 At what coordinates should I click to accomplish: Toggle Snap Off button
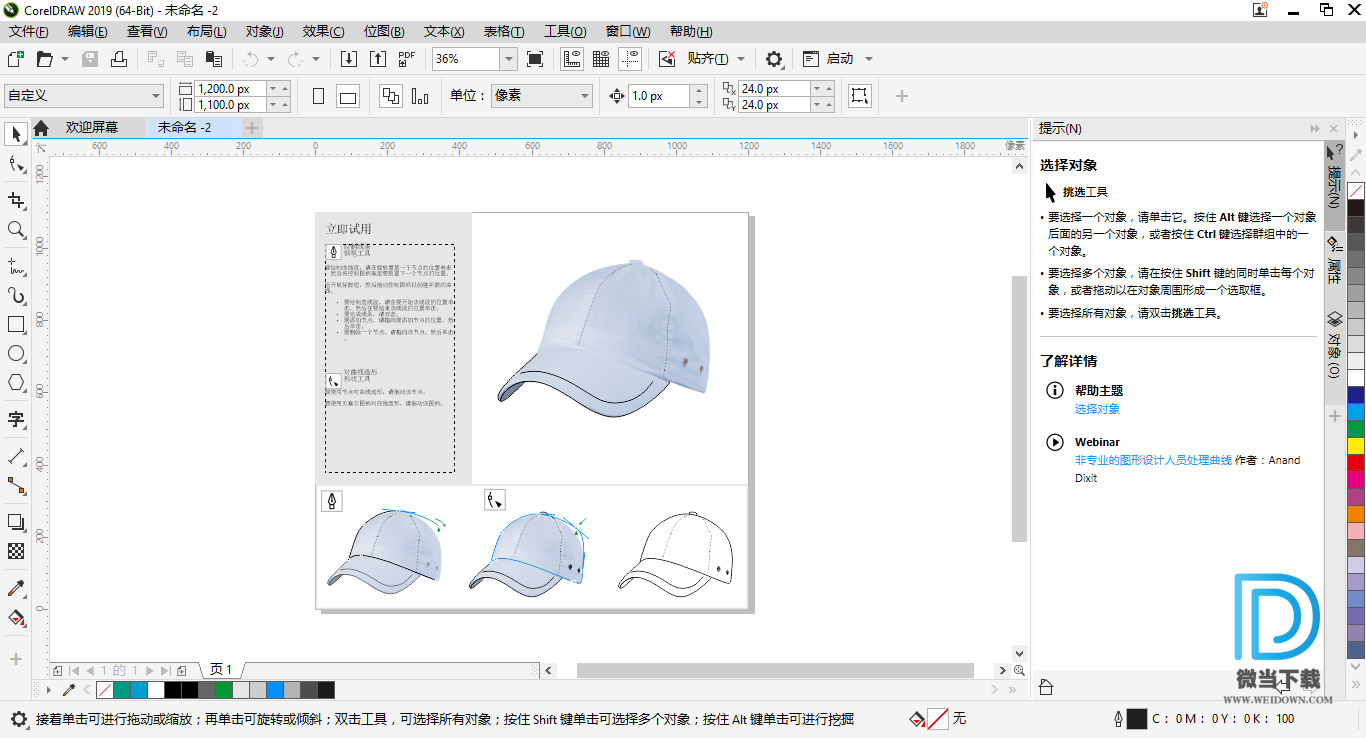[x=667, y=59]
